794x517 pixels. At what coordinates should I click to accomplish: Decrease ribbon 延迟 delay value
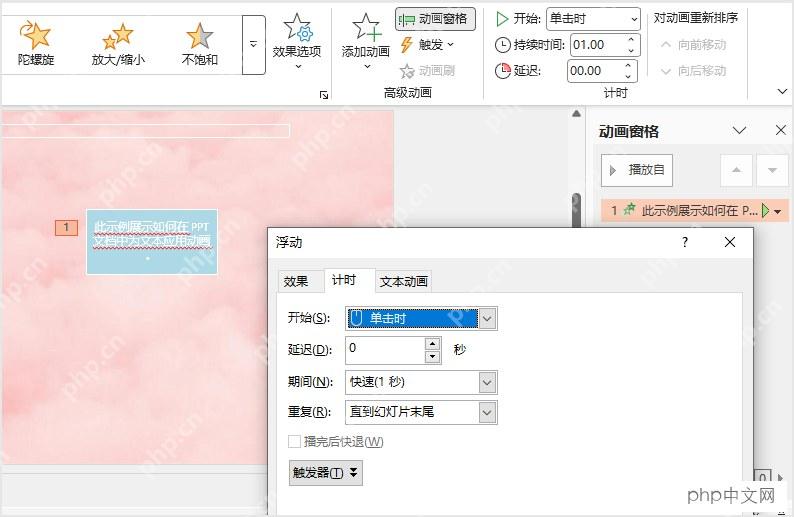point(628,76)
